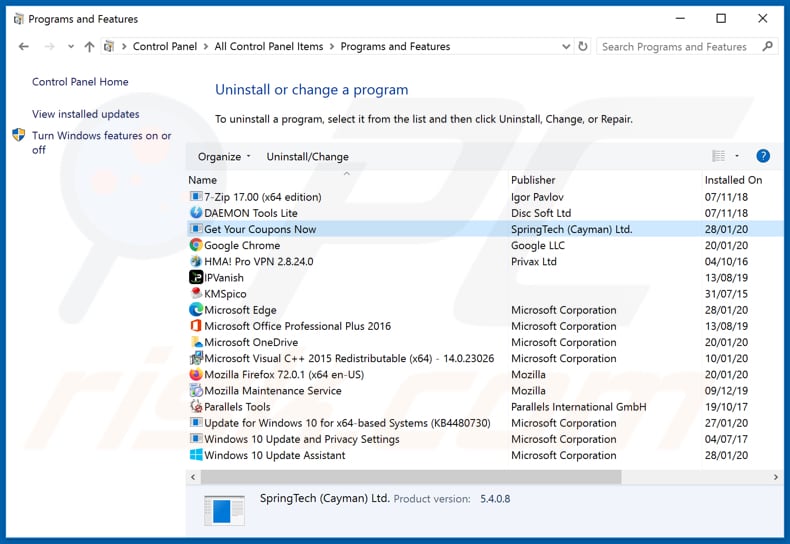Navigate to All Control Panel Items breadcrumb
The width and height of the screenshot is (790, 544).
(269, 46)
